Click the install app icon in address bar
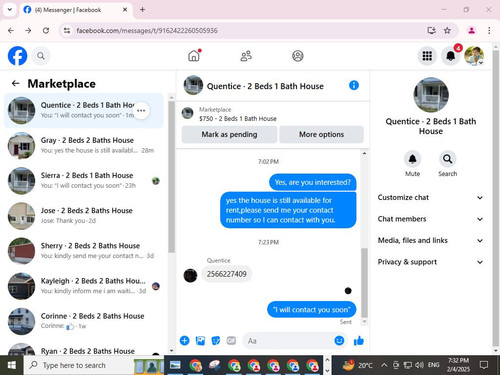The height and width of the screenshot is (375, 500). (431, 31)
